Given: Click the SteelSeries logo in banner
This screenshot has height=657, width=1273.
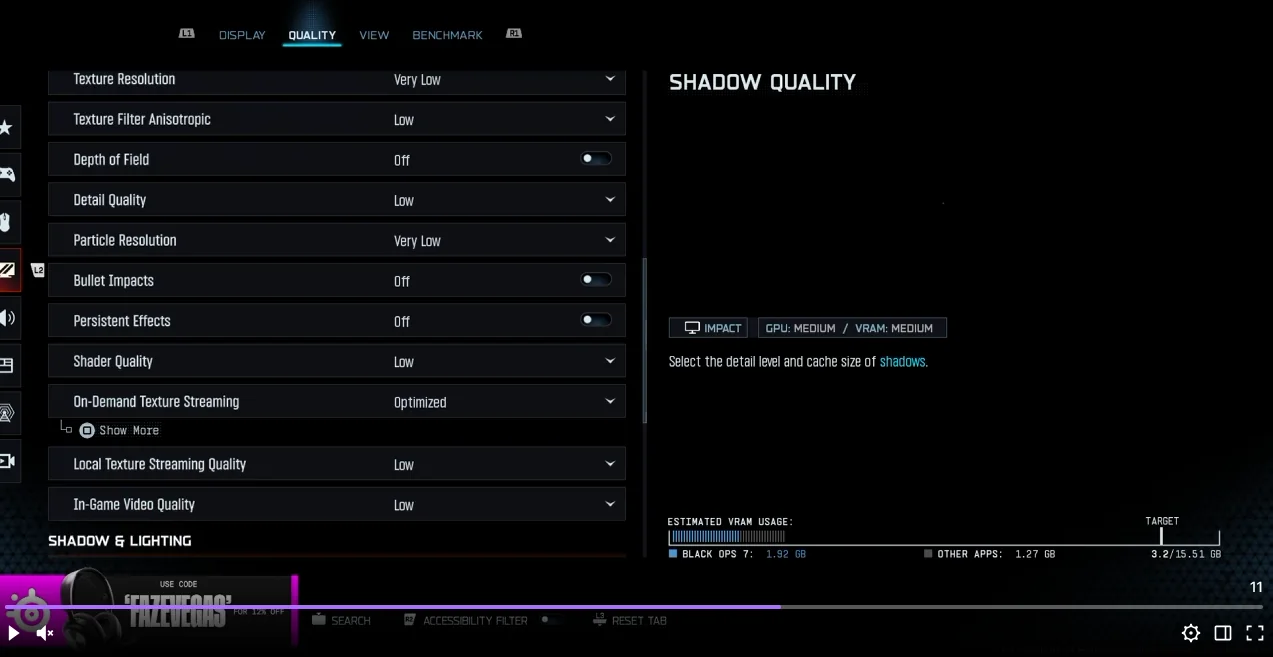Looking at the screenshot, I should tap(30, 613).
